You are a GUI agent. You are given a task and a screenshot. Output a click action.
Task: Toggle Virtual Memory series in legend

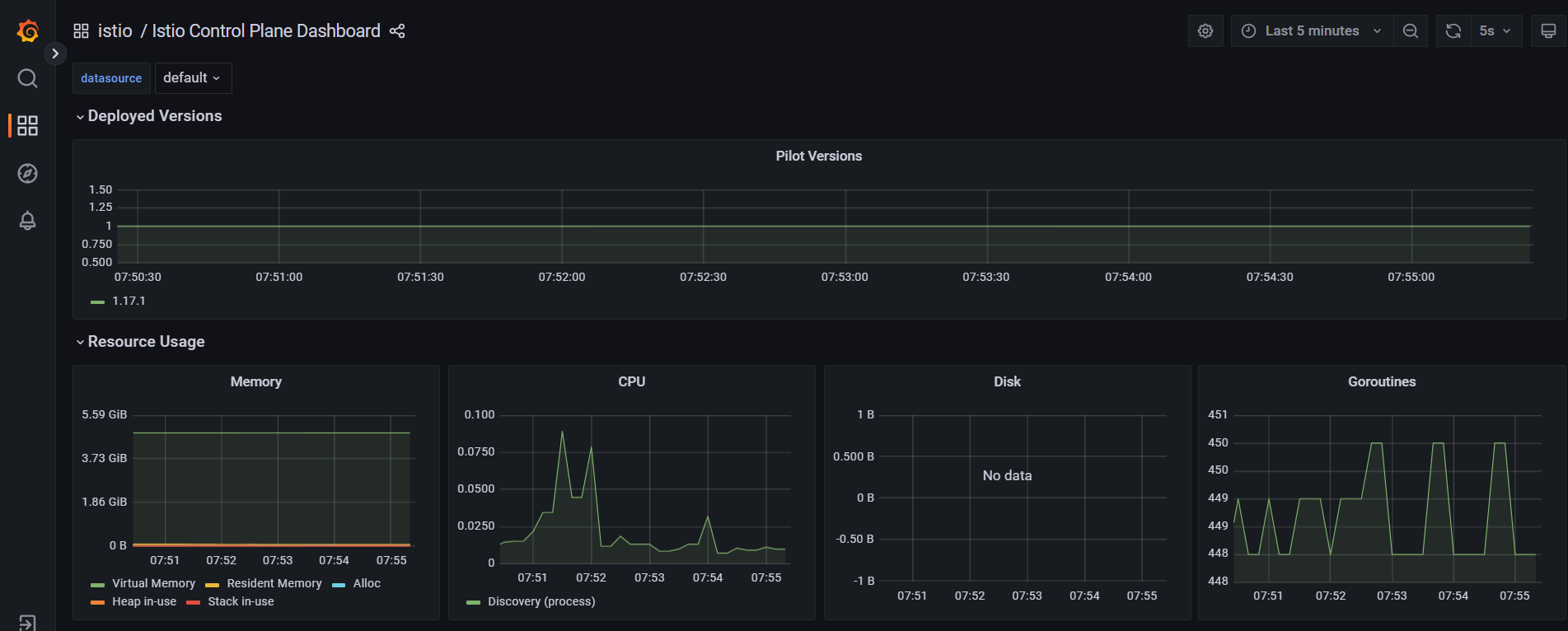[153, 583]
